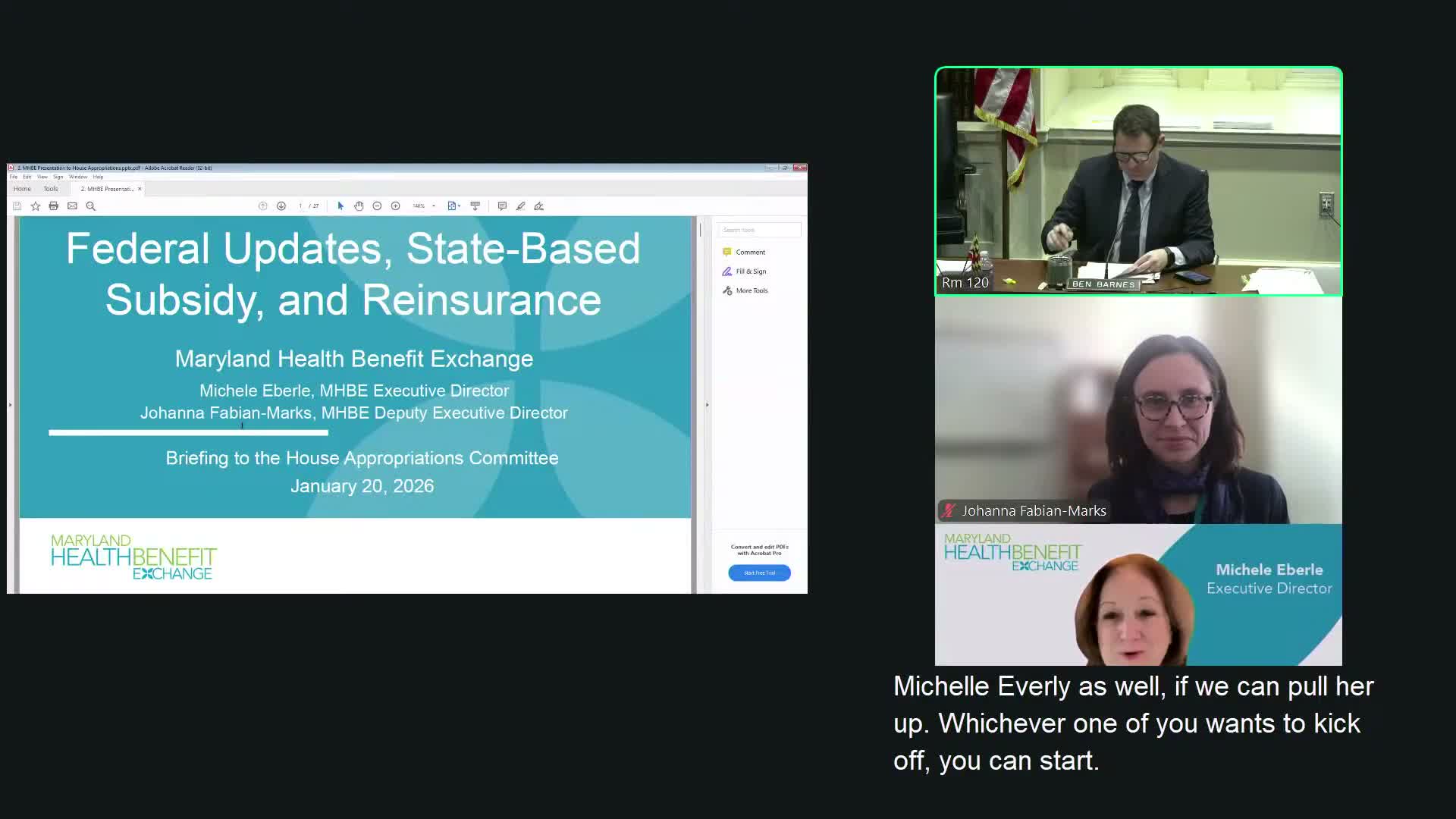1456x819 pixels.
Task: Collapse the right tools pane arrow
Action: [708, 405]
